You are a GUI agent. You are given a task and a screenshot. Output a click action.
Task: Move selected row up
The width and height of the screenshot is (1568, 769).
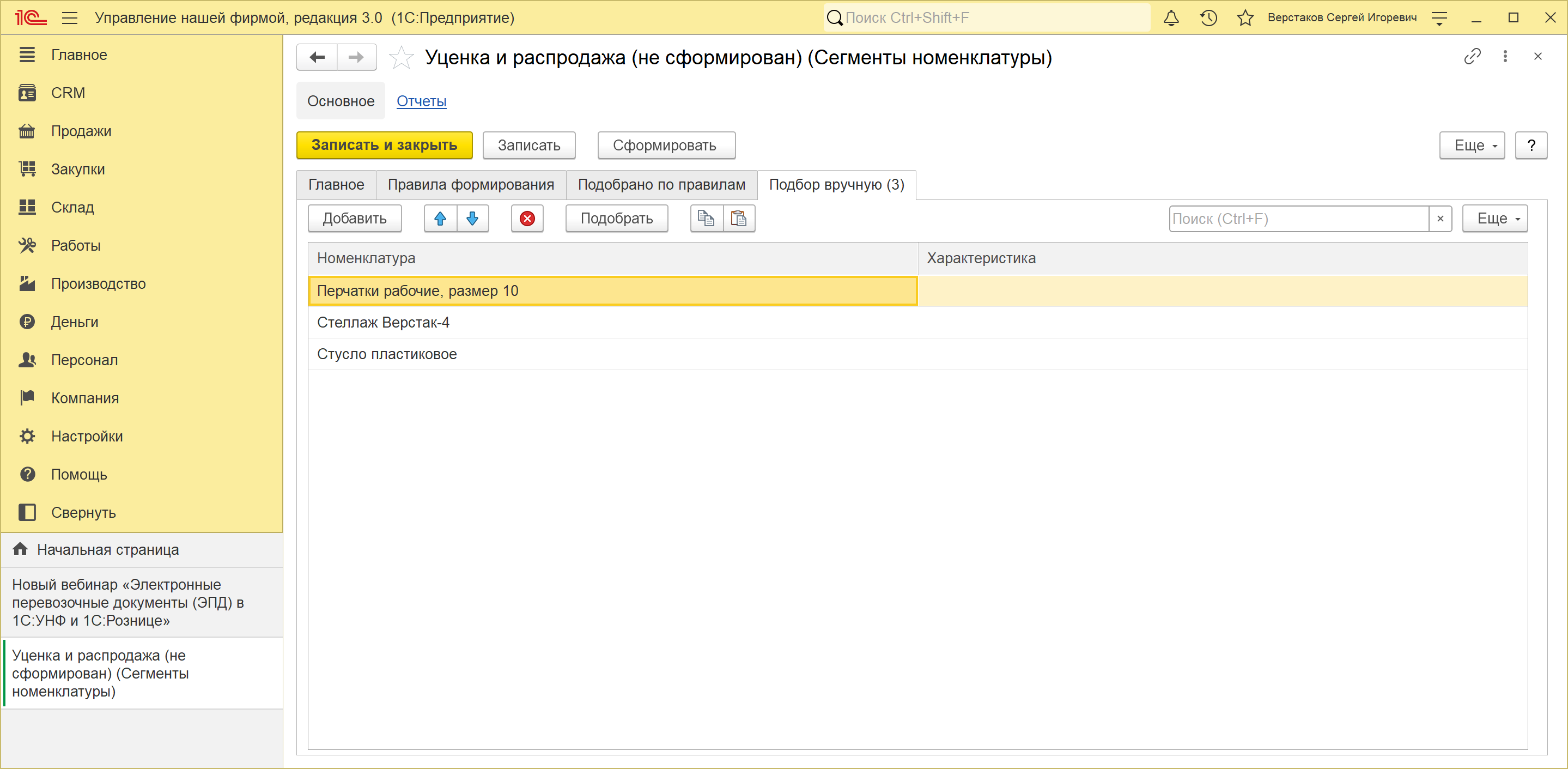(440, 219)
